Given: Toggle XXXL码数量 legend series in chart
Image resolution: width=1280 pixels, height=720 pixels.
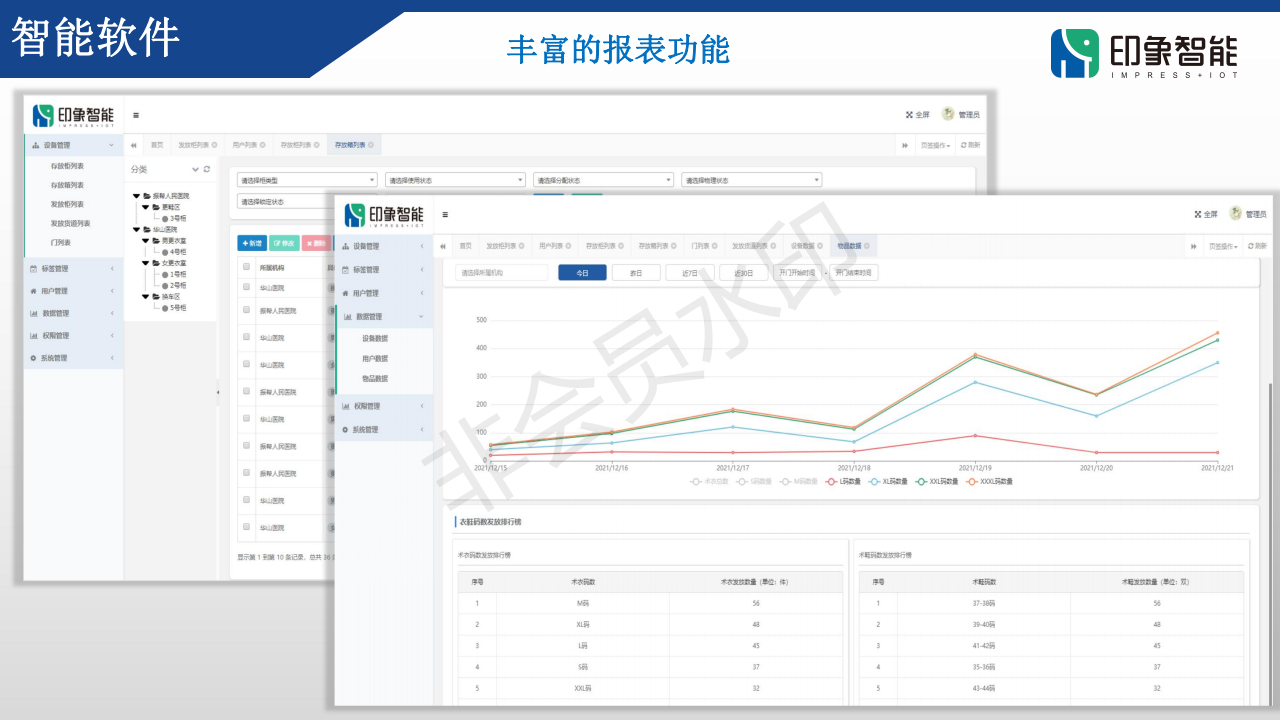Looking at the screenshot, I should tap(990, 481).
